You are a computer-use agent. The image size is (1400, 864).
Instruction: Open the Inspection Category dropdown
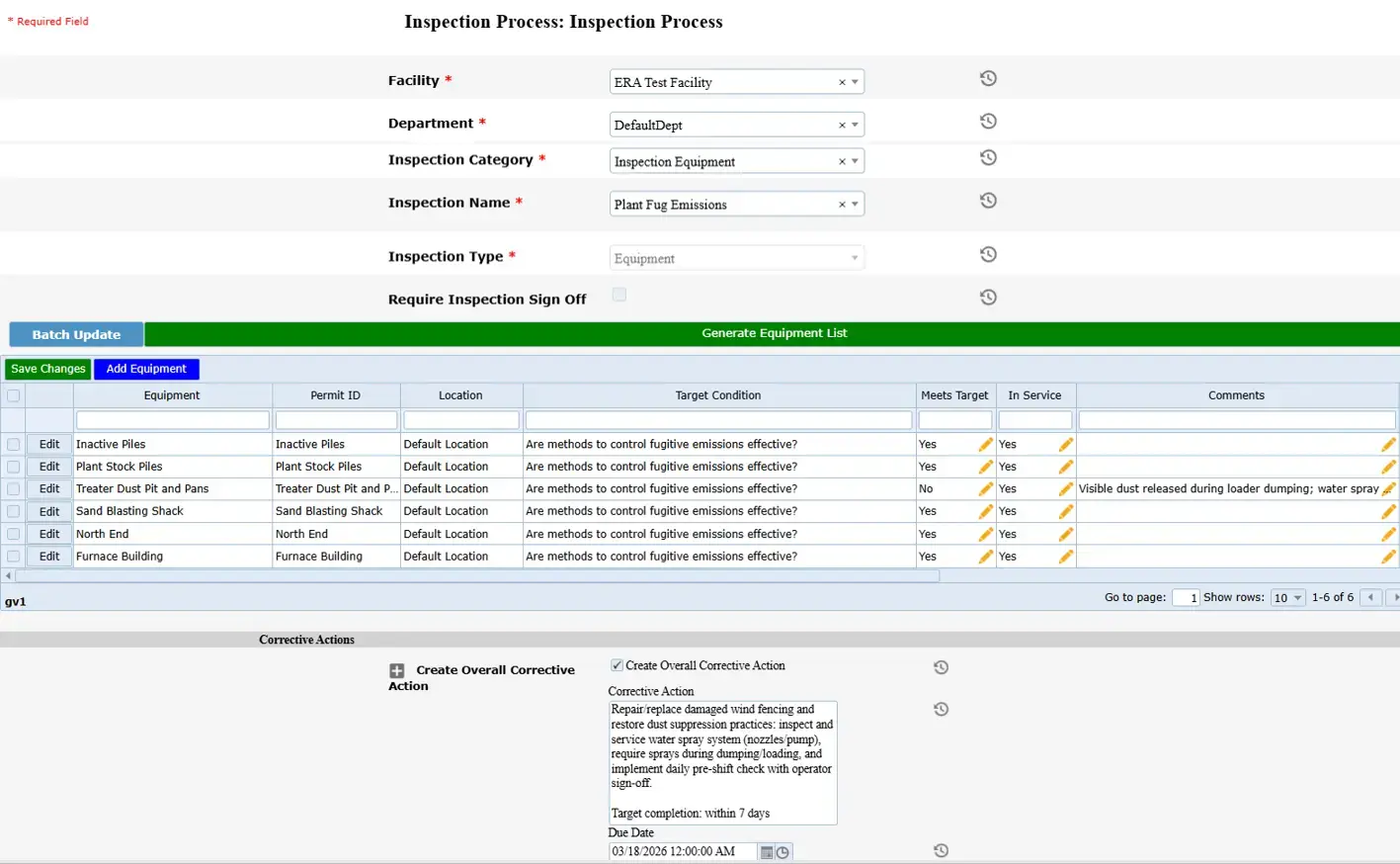(855, 161)
